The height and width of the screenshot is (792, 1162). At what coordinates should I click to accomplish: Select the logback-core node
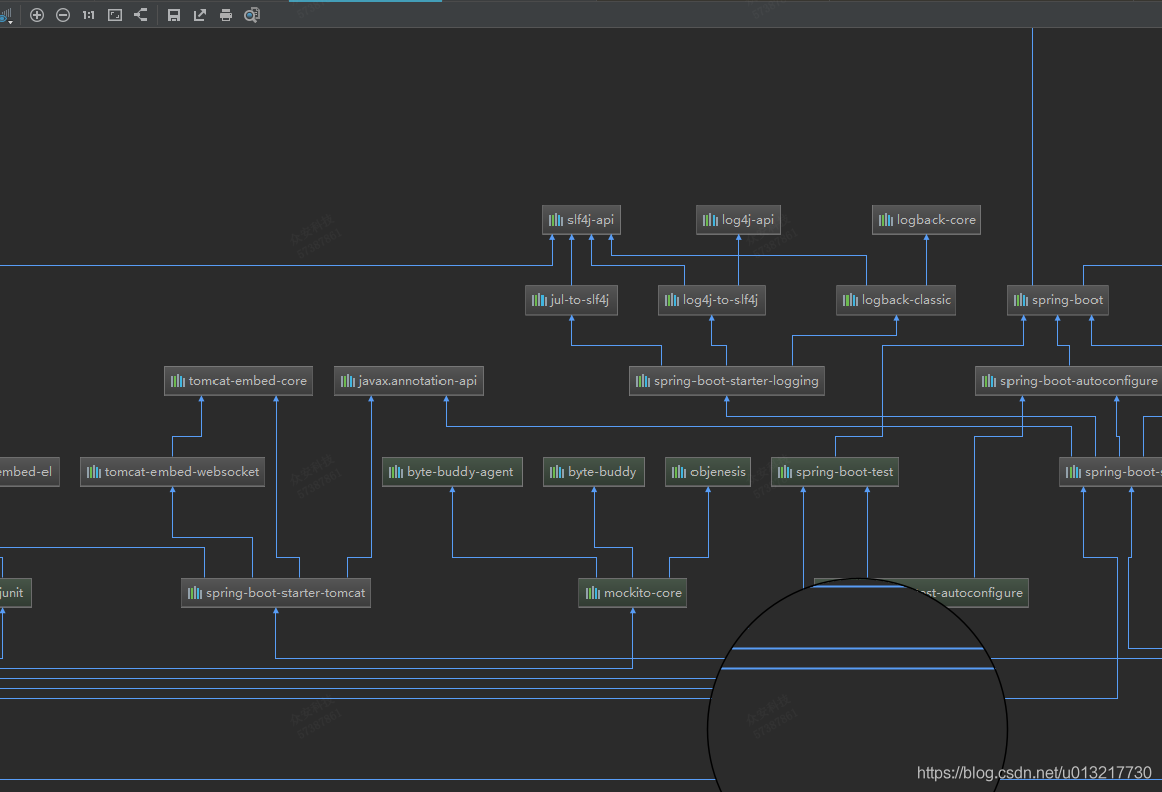tap(926, 220)
